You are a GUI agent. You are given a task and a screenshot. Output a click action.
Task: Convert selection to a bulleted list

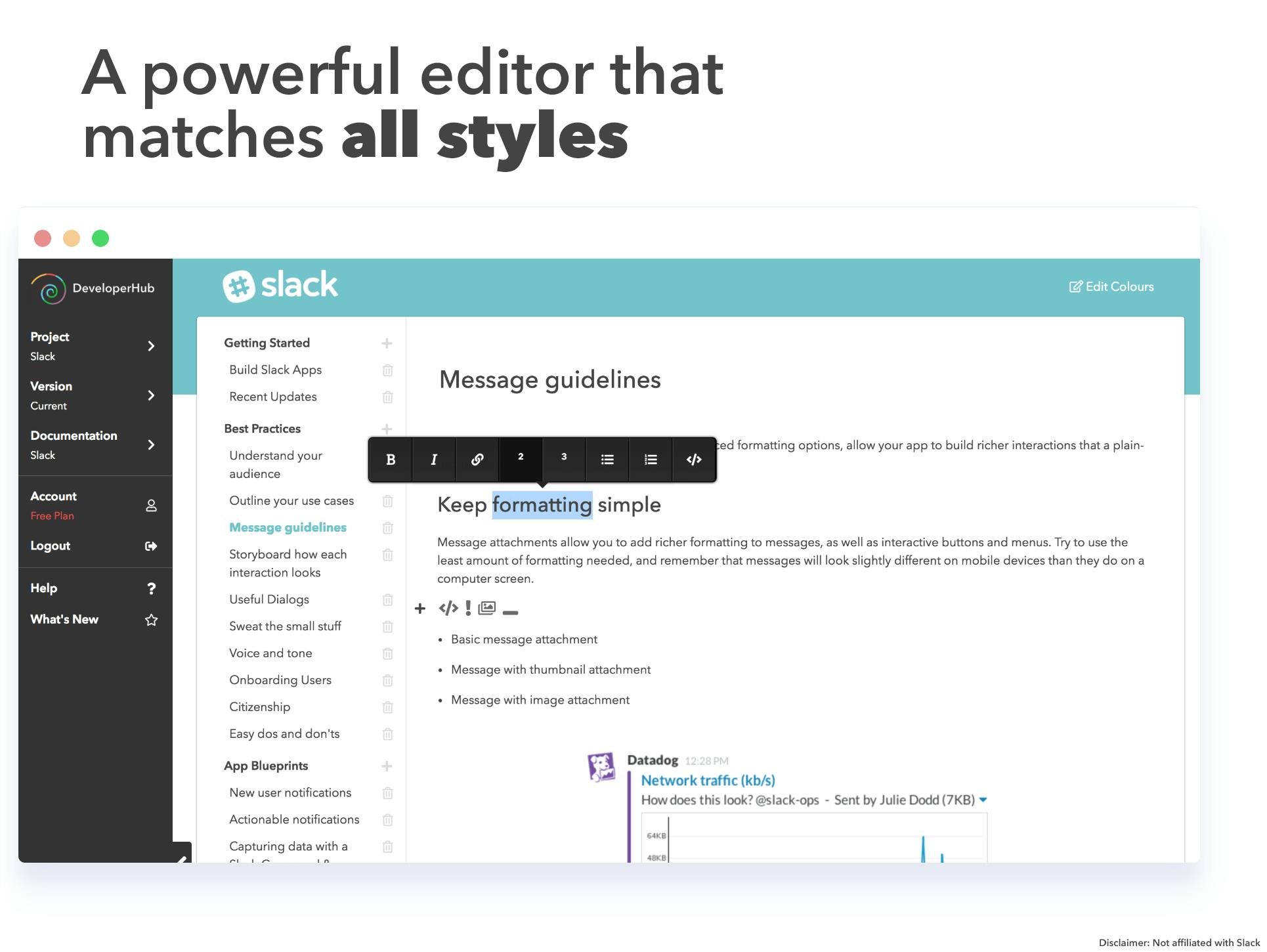point(607,460)
